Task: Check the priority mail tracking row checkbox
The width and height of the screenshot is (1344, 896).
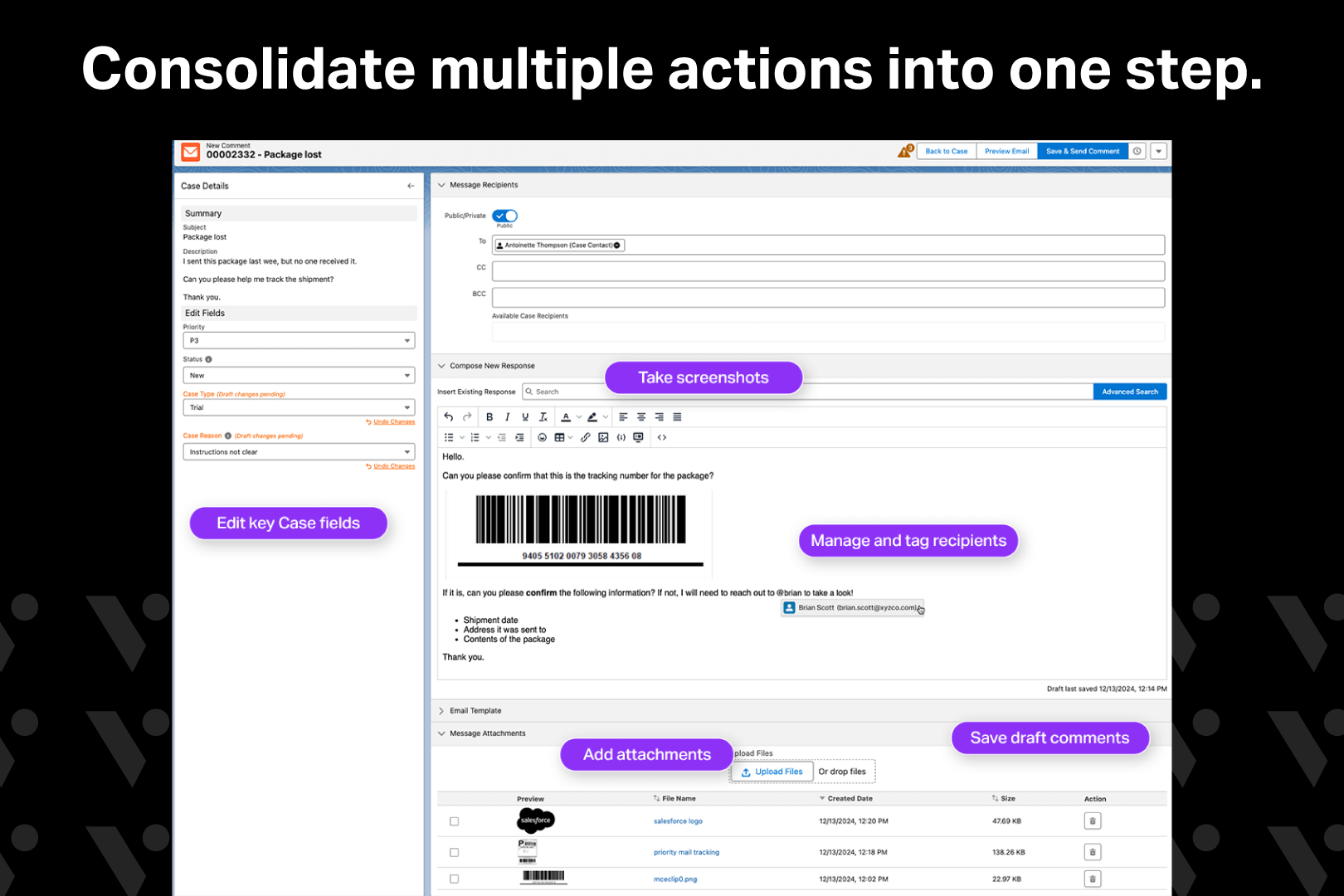Action: click(454, 852)
